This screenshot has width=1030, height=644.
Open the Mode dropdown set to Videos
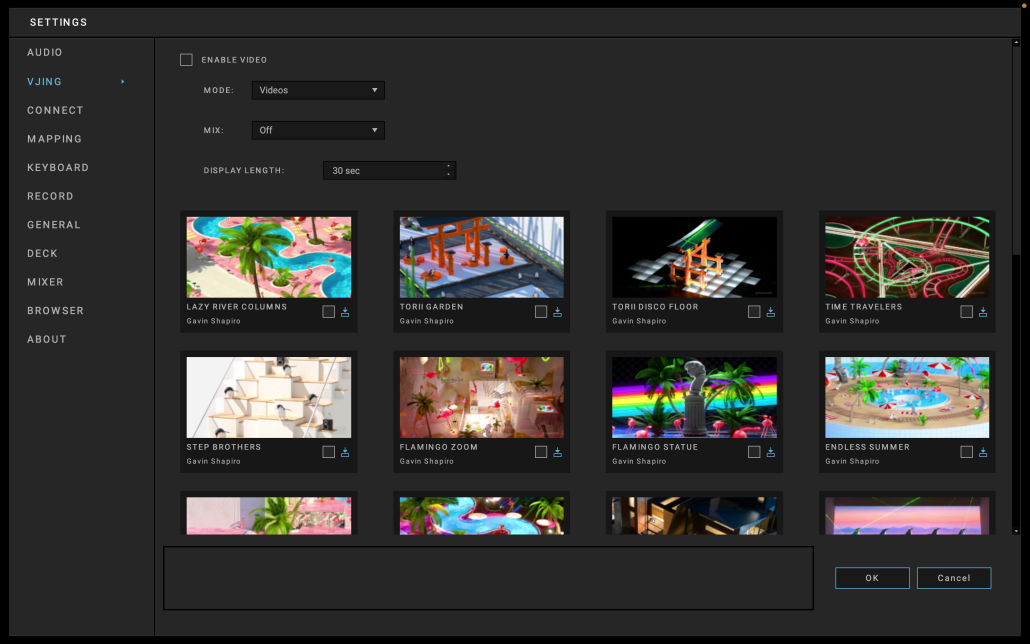(x=318, y=90)
